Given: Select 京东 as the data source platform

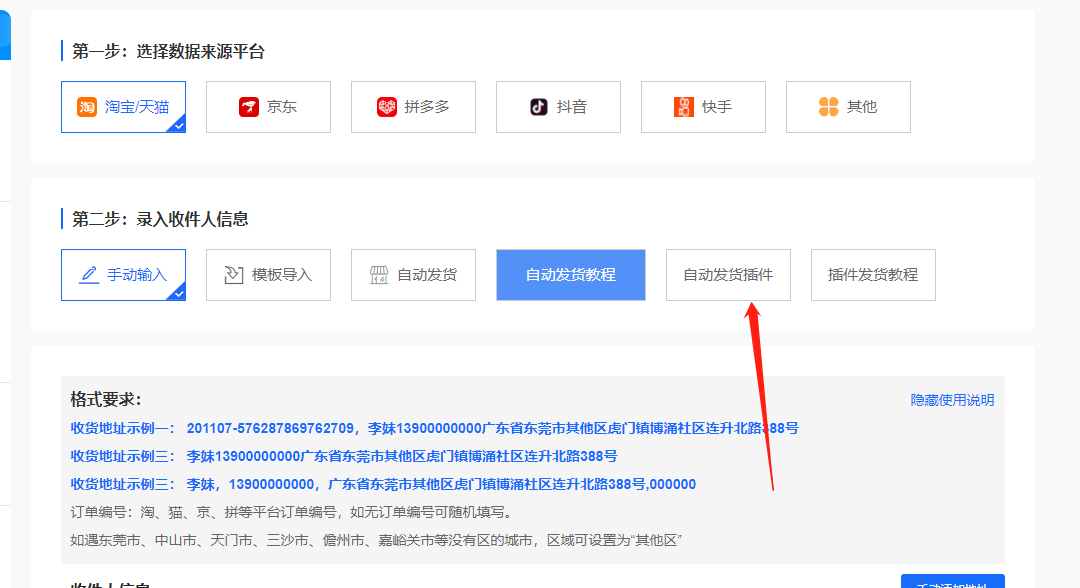Looking at the screenshot, I should pyautogui.click(x=268, y=106).
